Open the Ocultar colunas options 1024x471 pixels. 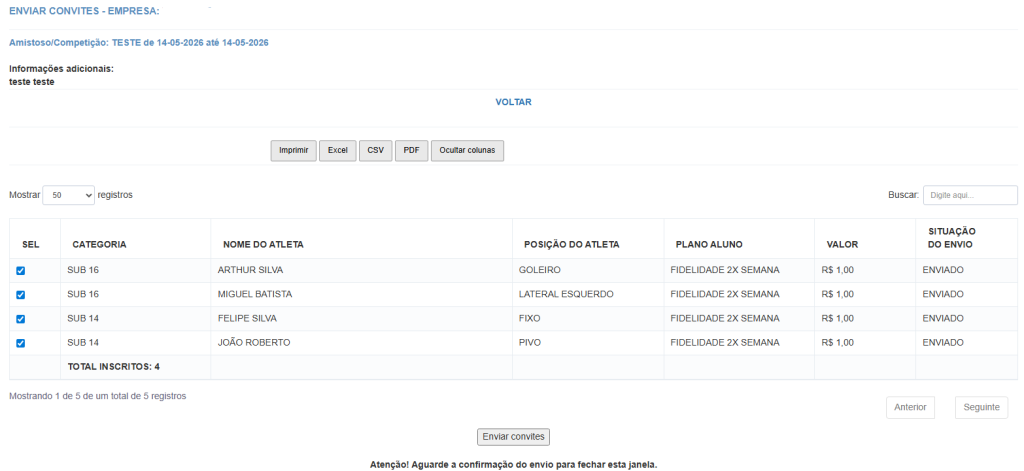click(x=467, y=150)
